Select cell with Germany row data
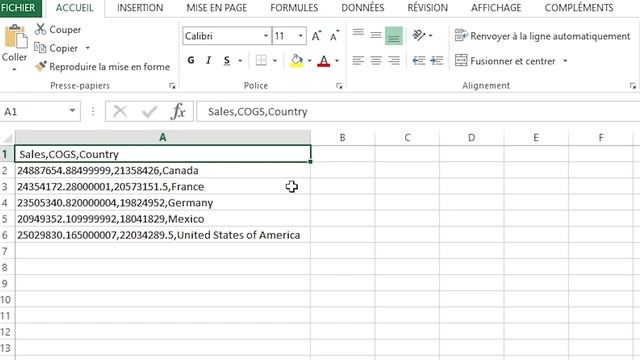The width and height of the screenshot is (640, 360). (x=163, y=203)
